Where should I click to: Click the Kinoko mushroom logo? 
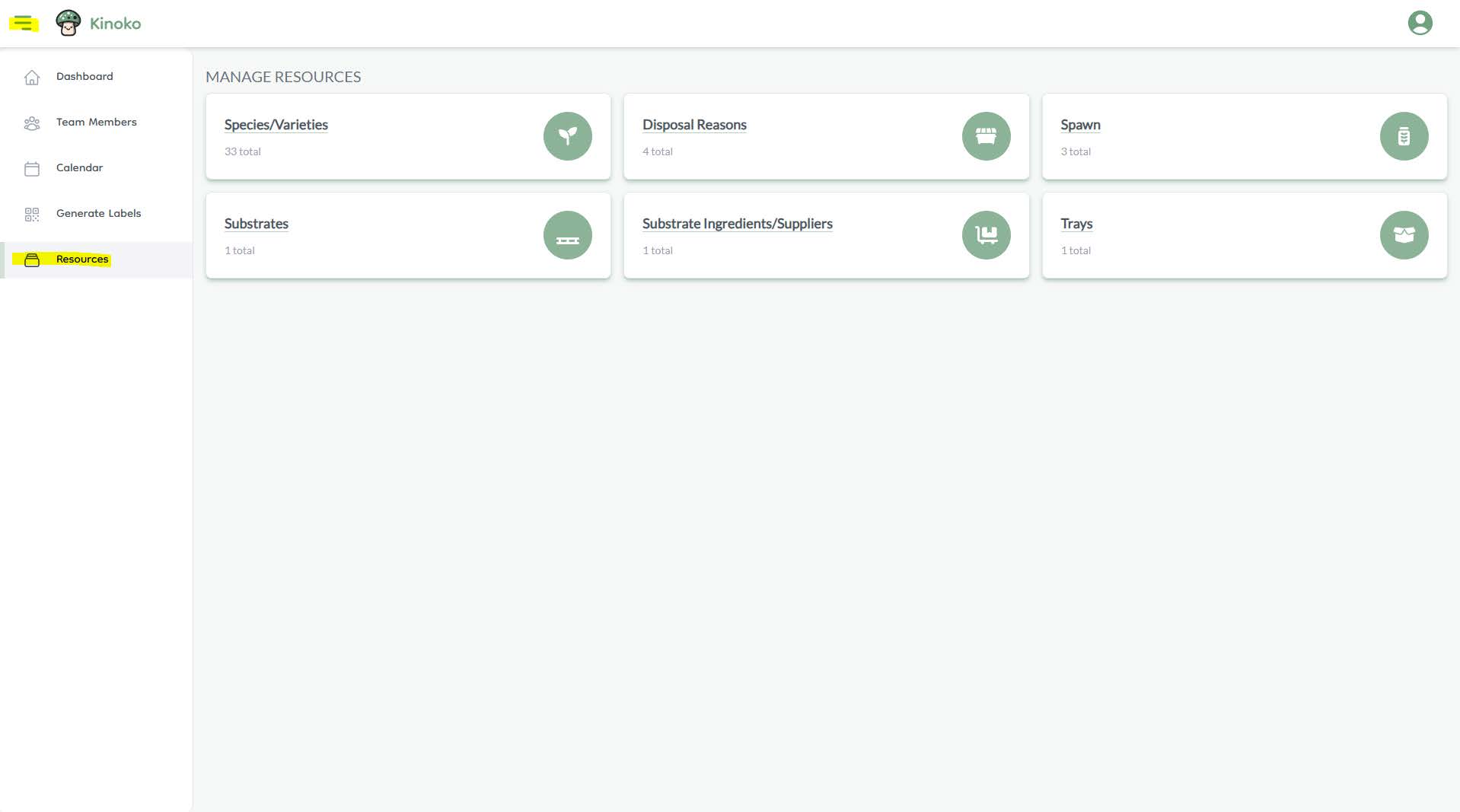click(69, 24)
